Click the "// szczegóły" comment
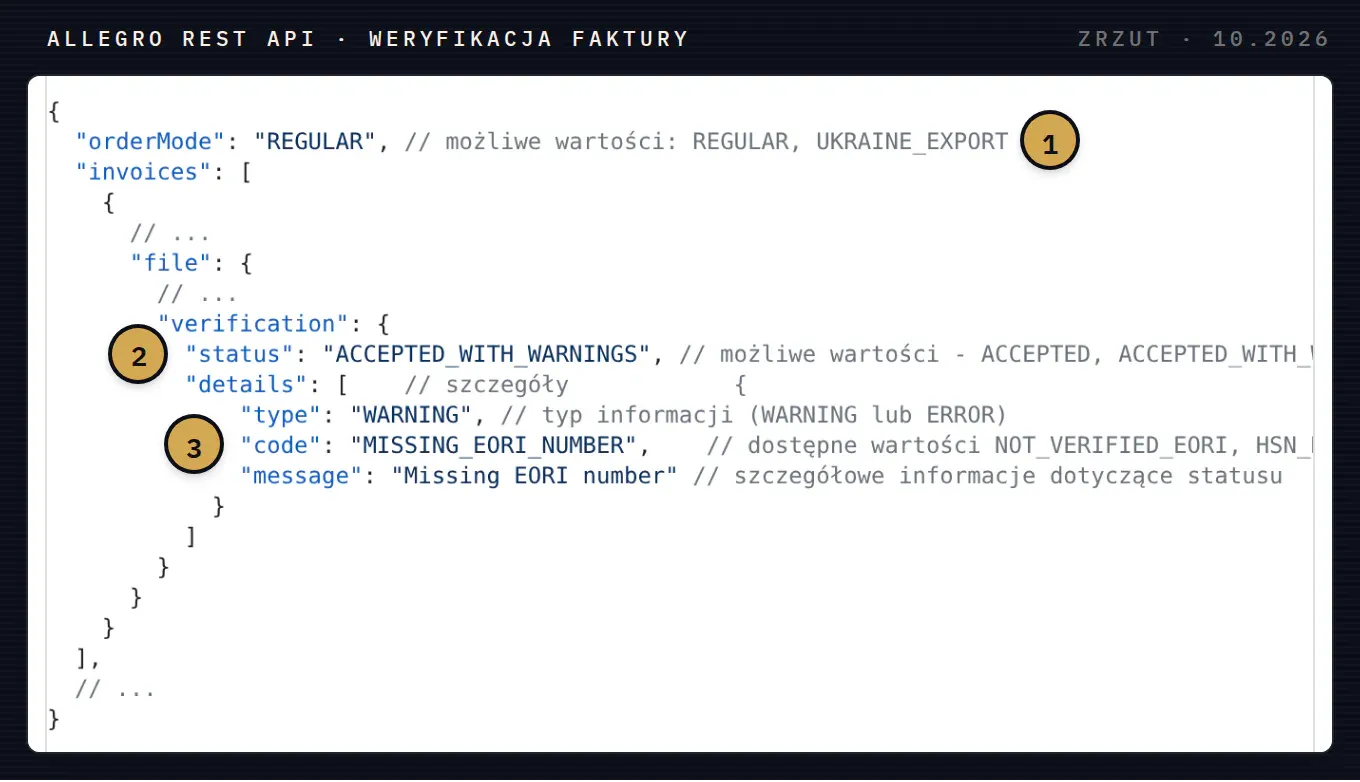 [486, 385]
